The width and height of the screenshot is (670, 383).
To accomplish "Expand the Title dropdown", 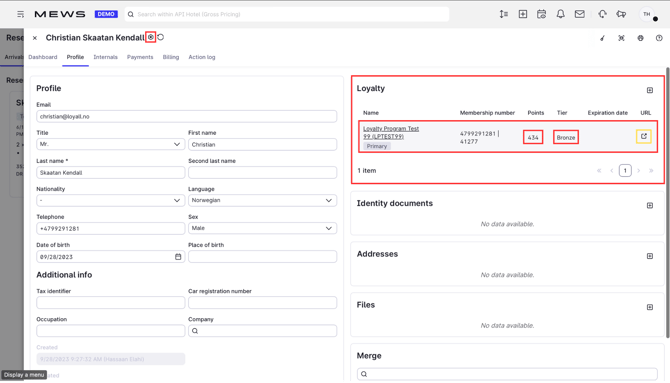I will coord(111,144).
